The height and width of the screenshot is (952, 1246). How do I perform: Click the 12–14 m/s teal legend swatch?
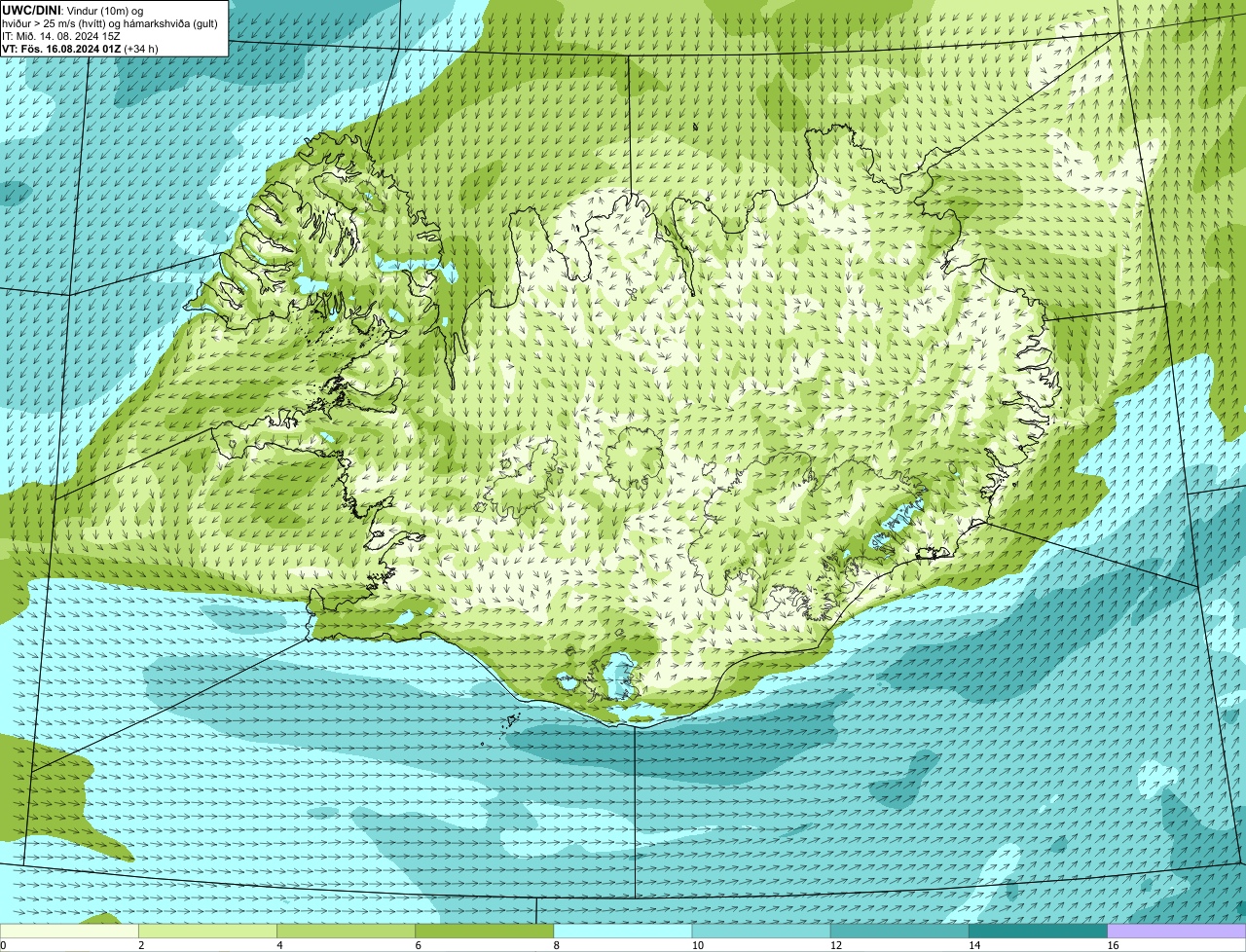[900, 931]
